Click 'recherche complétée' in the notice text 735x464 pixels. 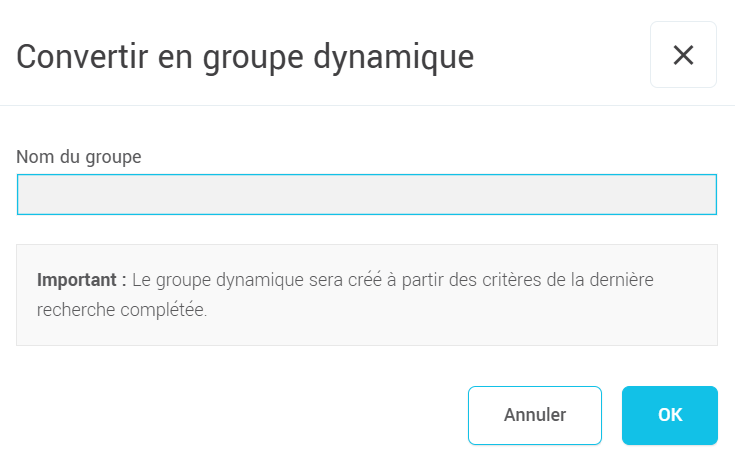(120, 310)
